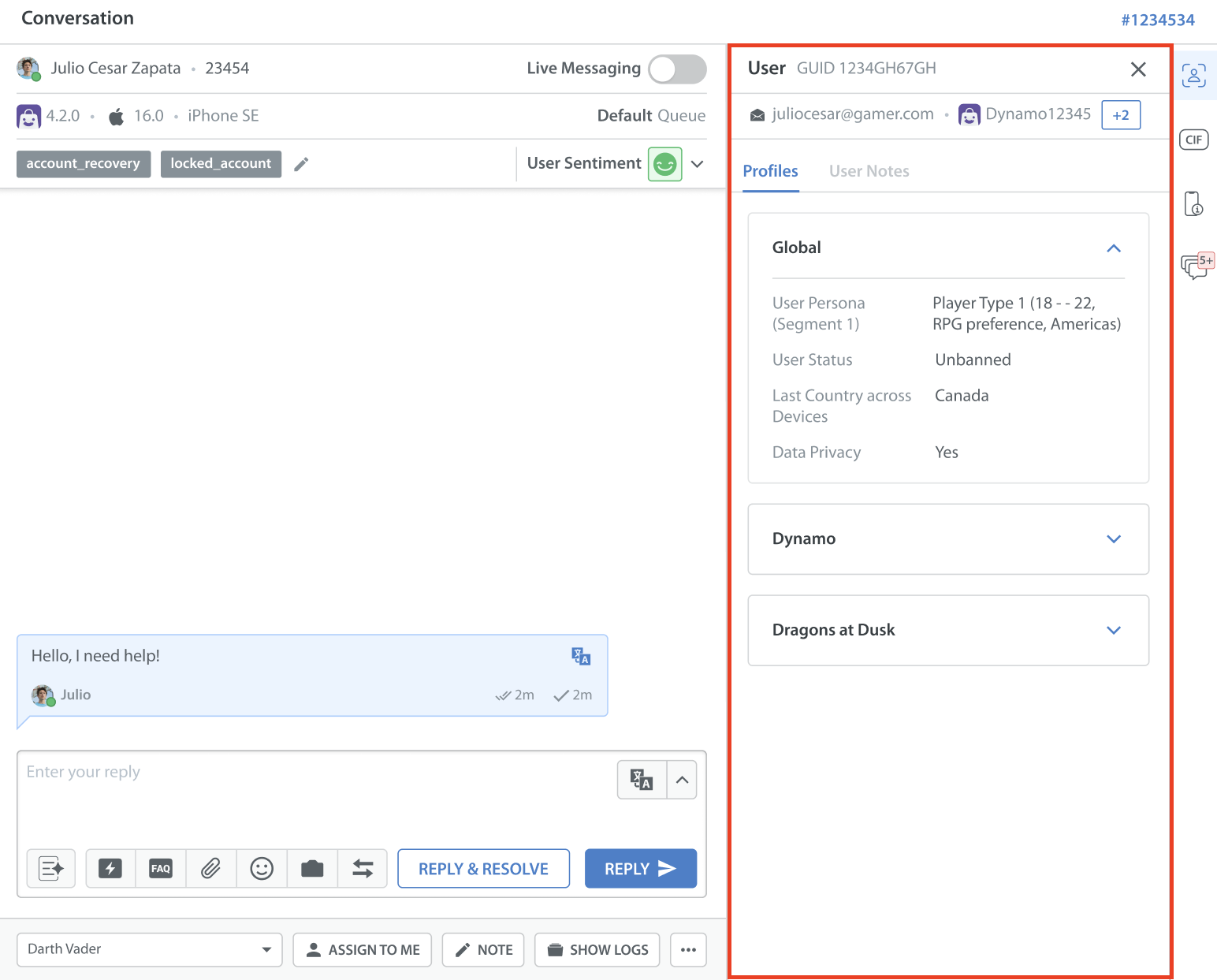Open the User Sentiment dropdown arrow
The height and width of the screenshot is (980, 1217).
pos(697,164)
